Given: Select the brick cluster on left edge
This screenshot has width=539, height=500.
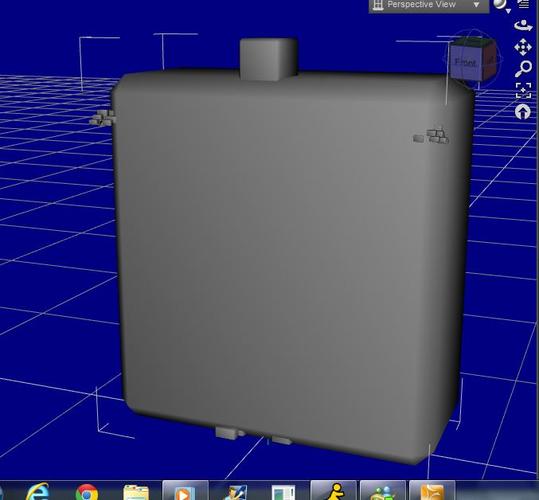Looking at the screenshot, I should (x=102, y=117).
